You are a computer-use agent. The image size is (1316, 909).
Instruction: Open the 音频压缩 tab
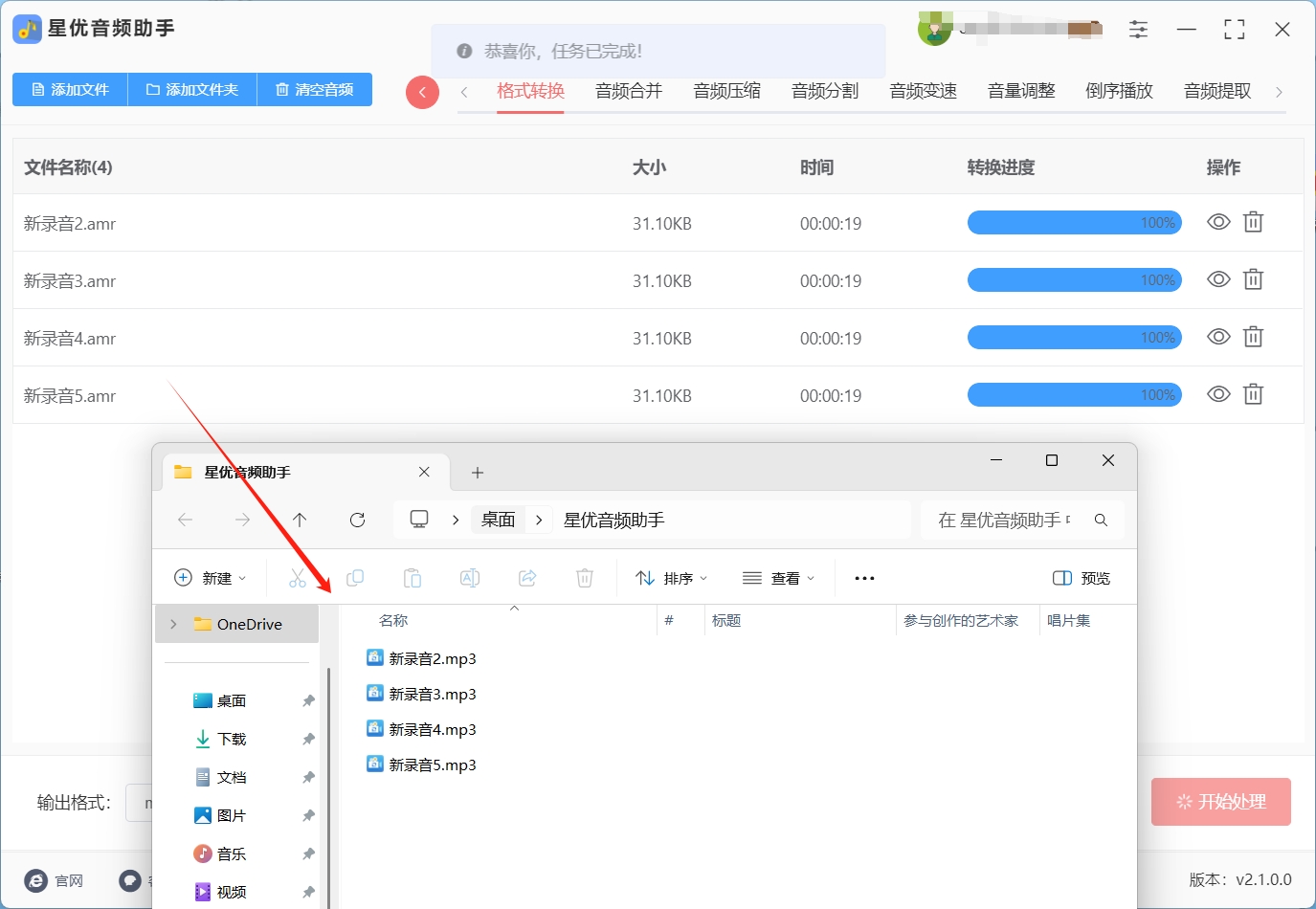pos(727,91)
